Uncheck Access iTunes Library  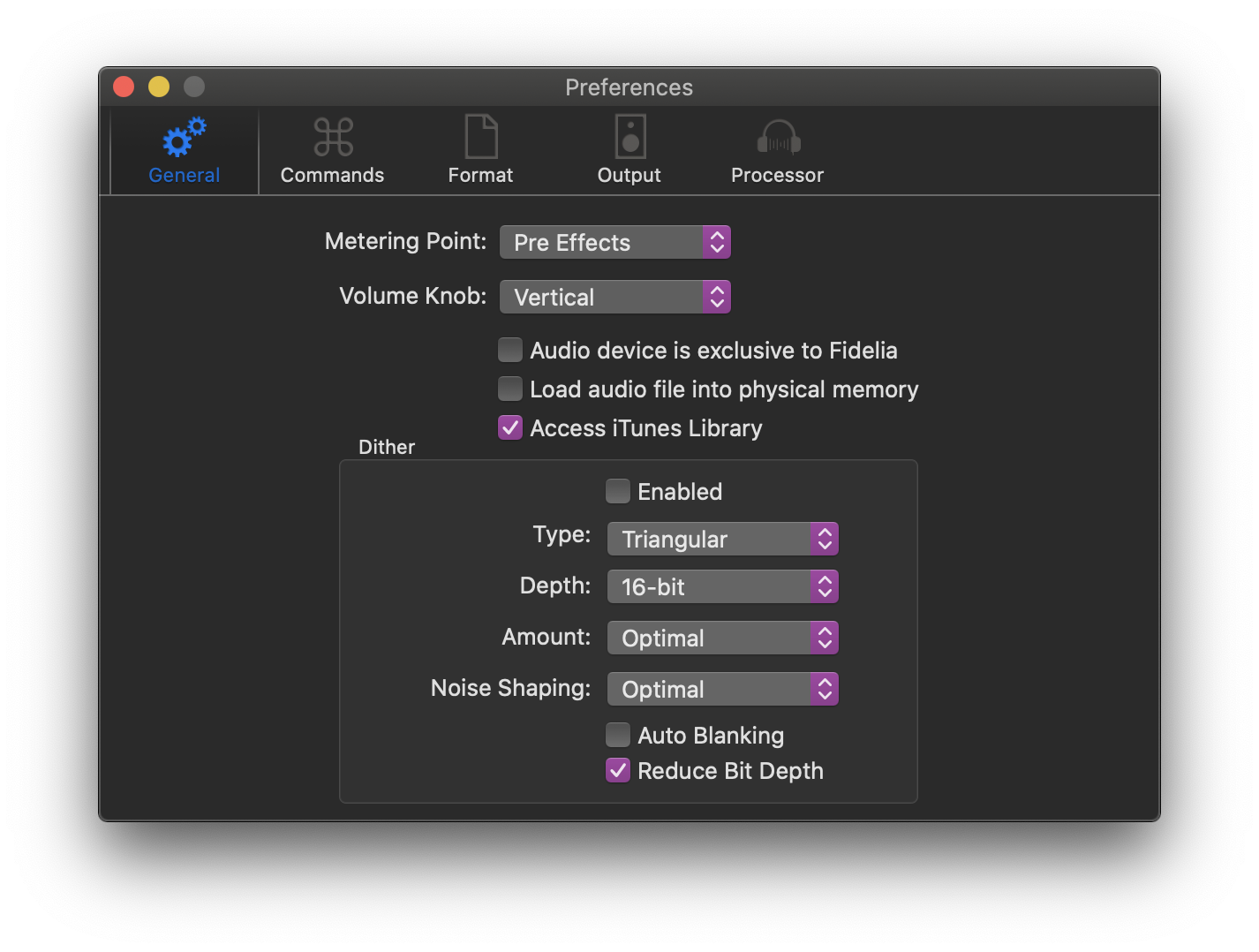(510, 428)
